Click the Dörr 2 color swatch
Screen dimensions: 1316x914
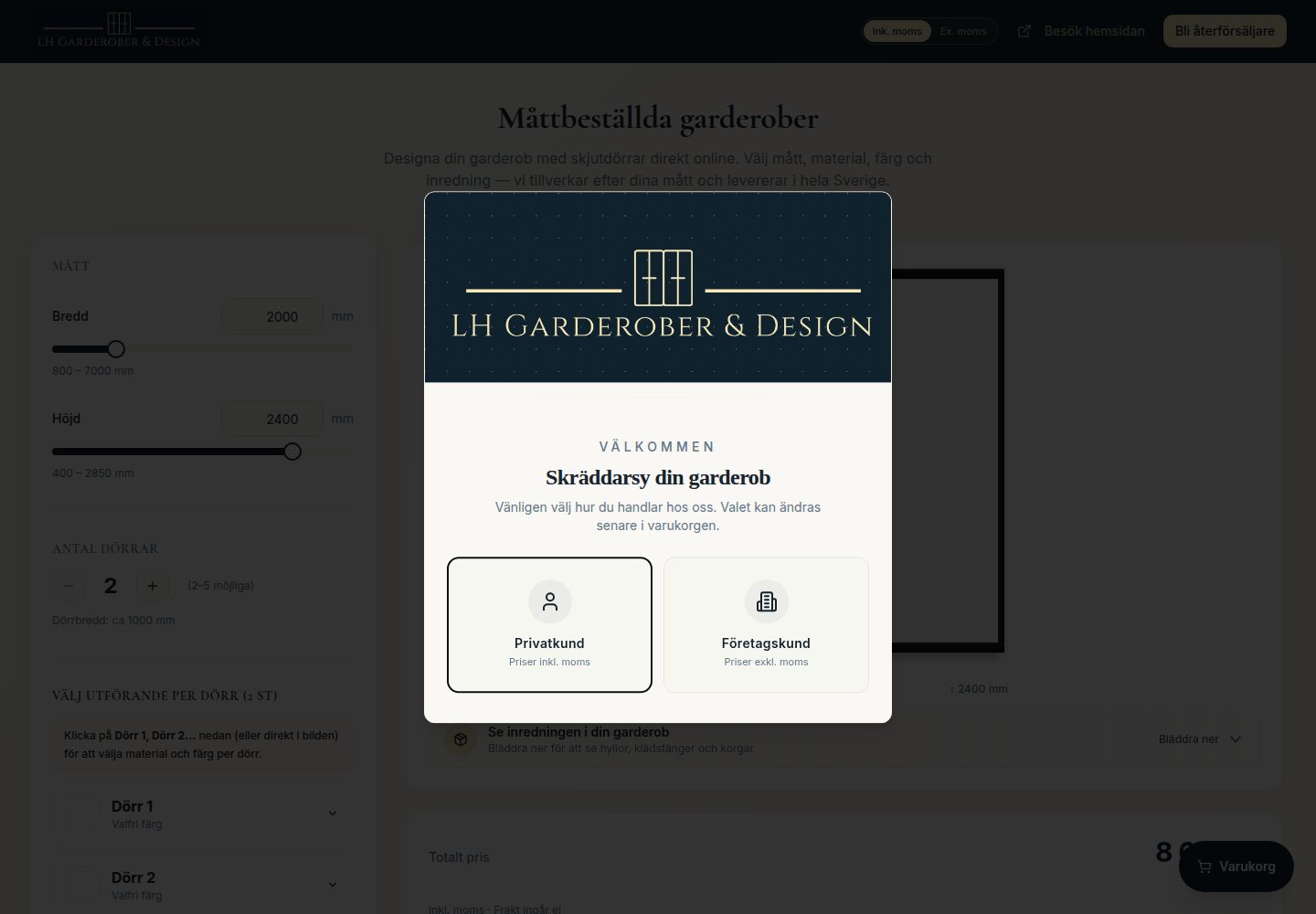[x=80, y=885]
